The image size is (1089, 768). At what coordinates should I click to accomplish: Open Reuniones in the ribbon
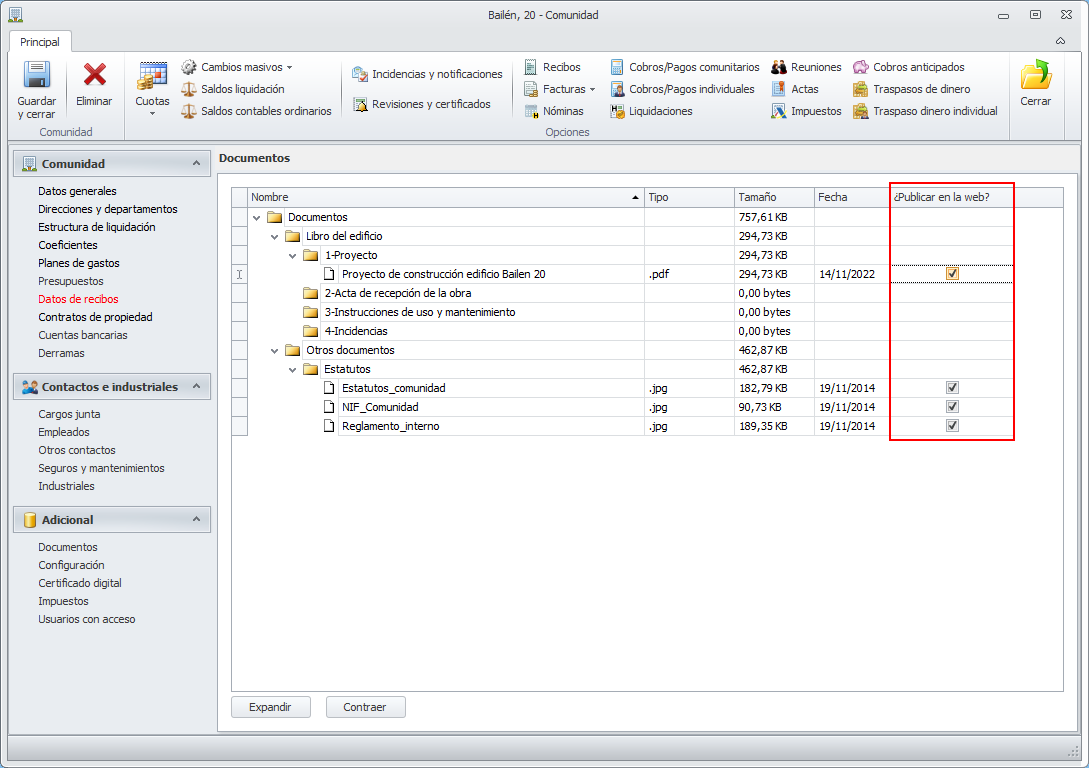pos(806,67)
